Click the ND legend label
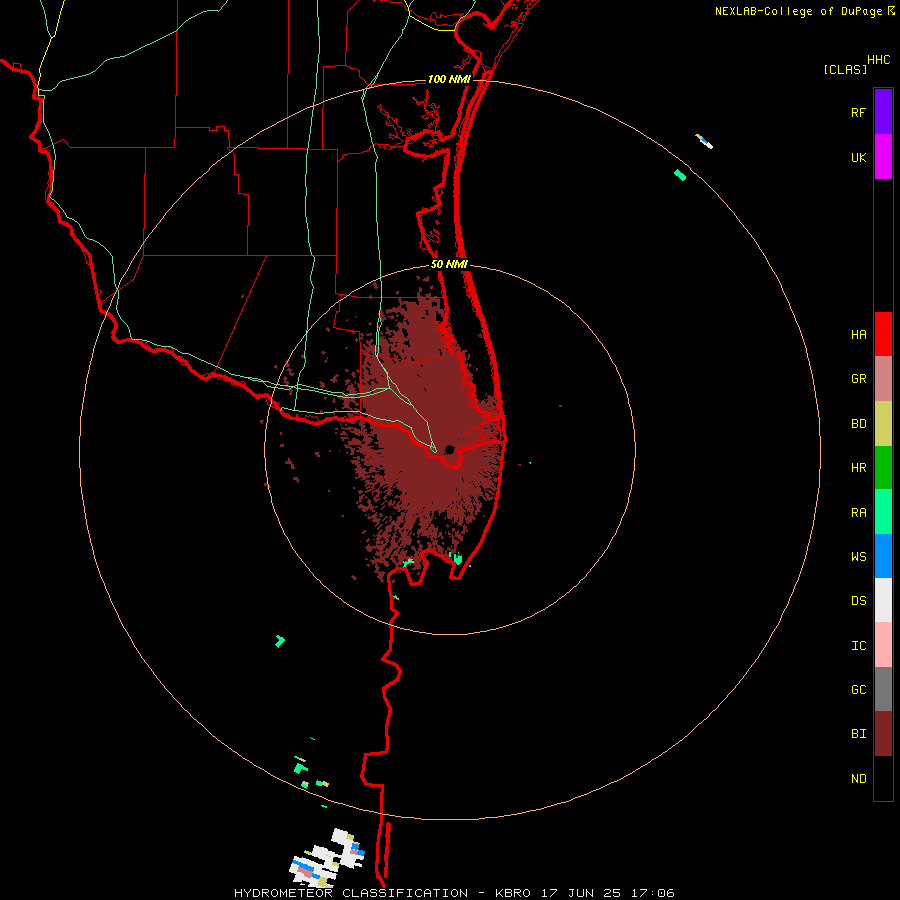900x900 pixels. (858, 779)
